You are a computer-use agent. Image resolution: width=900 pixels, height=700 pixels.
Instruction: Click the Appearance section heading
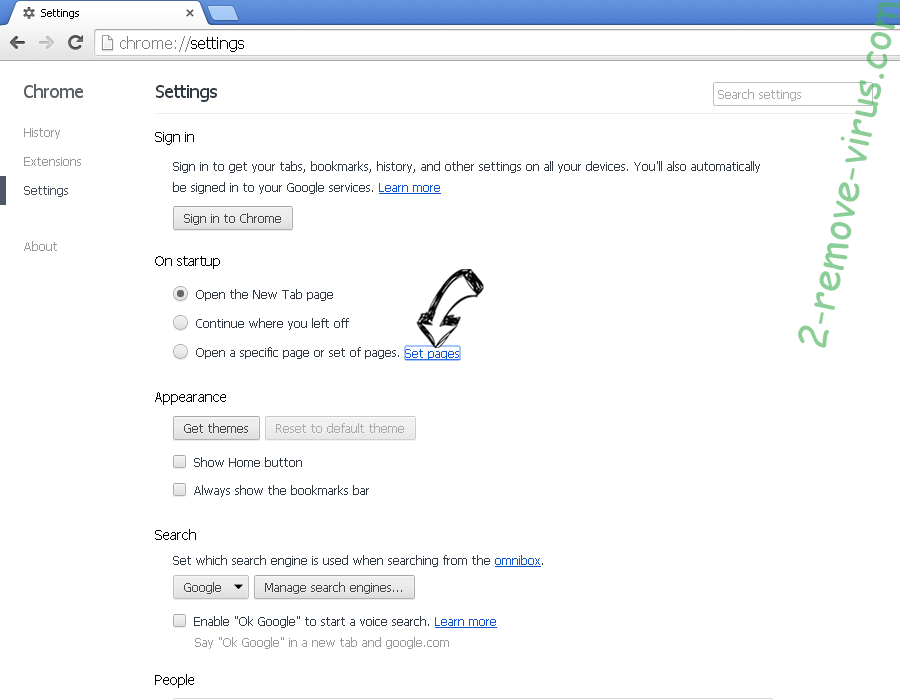point(191,397)
